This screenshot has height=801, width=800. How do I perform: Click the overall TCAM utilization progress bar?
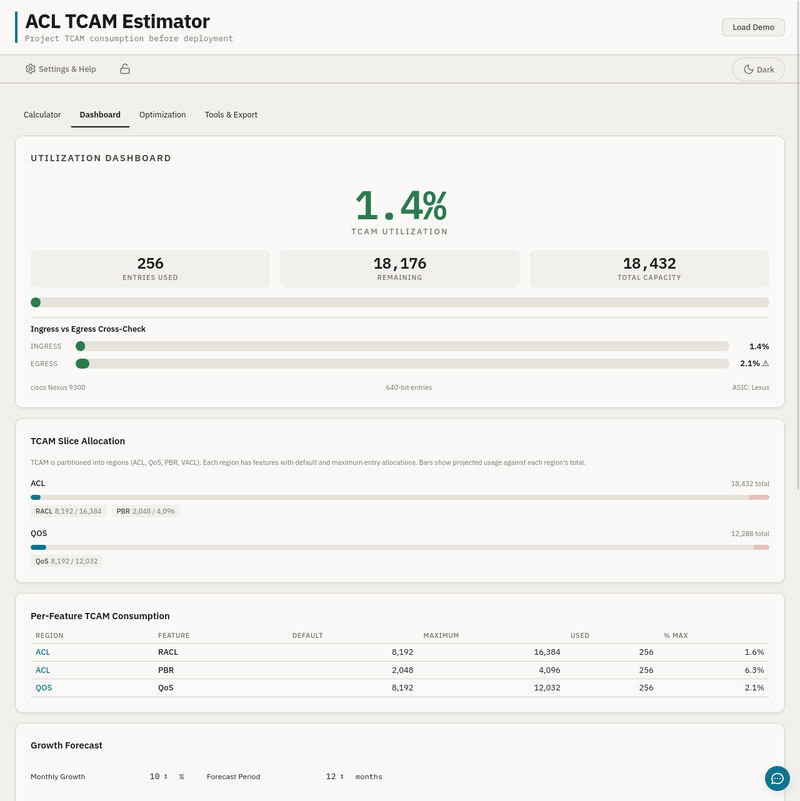(399, 302)
